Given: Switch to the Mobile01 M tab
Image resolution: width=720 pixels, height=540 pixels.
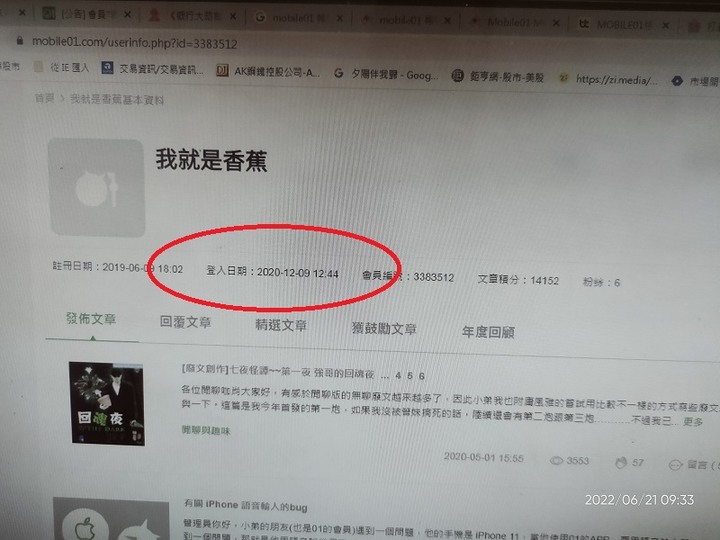Looking at the screenshot, I should pos(508,22).
